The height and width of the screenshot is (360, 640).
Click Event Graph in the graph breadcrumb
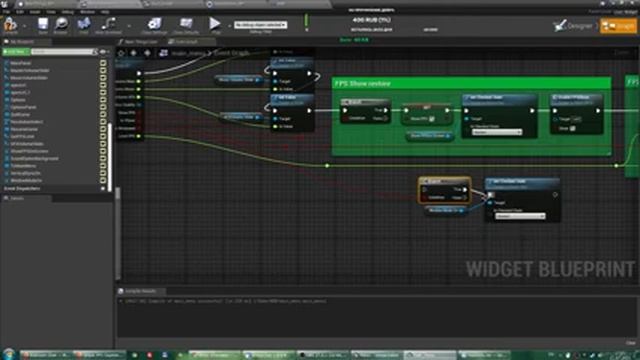point(232,53)
